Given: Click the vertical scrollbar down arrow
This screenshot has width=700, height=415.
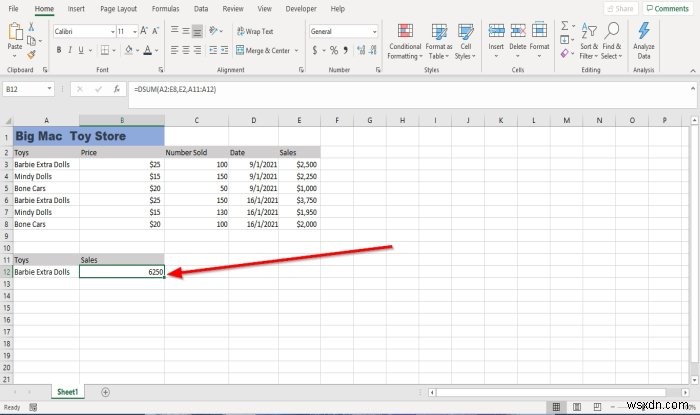Looking at the screenshot, I should click(x=694, y=380).
